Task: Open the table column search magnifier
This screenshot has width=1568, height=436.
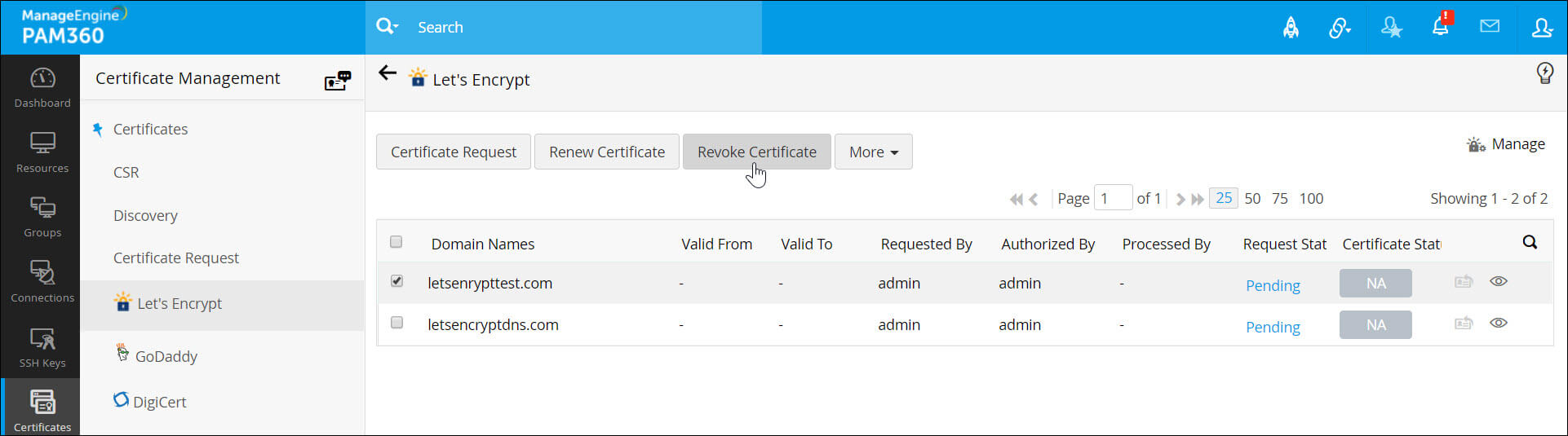Action: coord(1530,242)
